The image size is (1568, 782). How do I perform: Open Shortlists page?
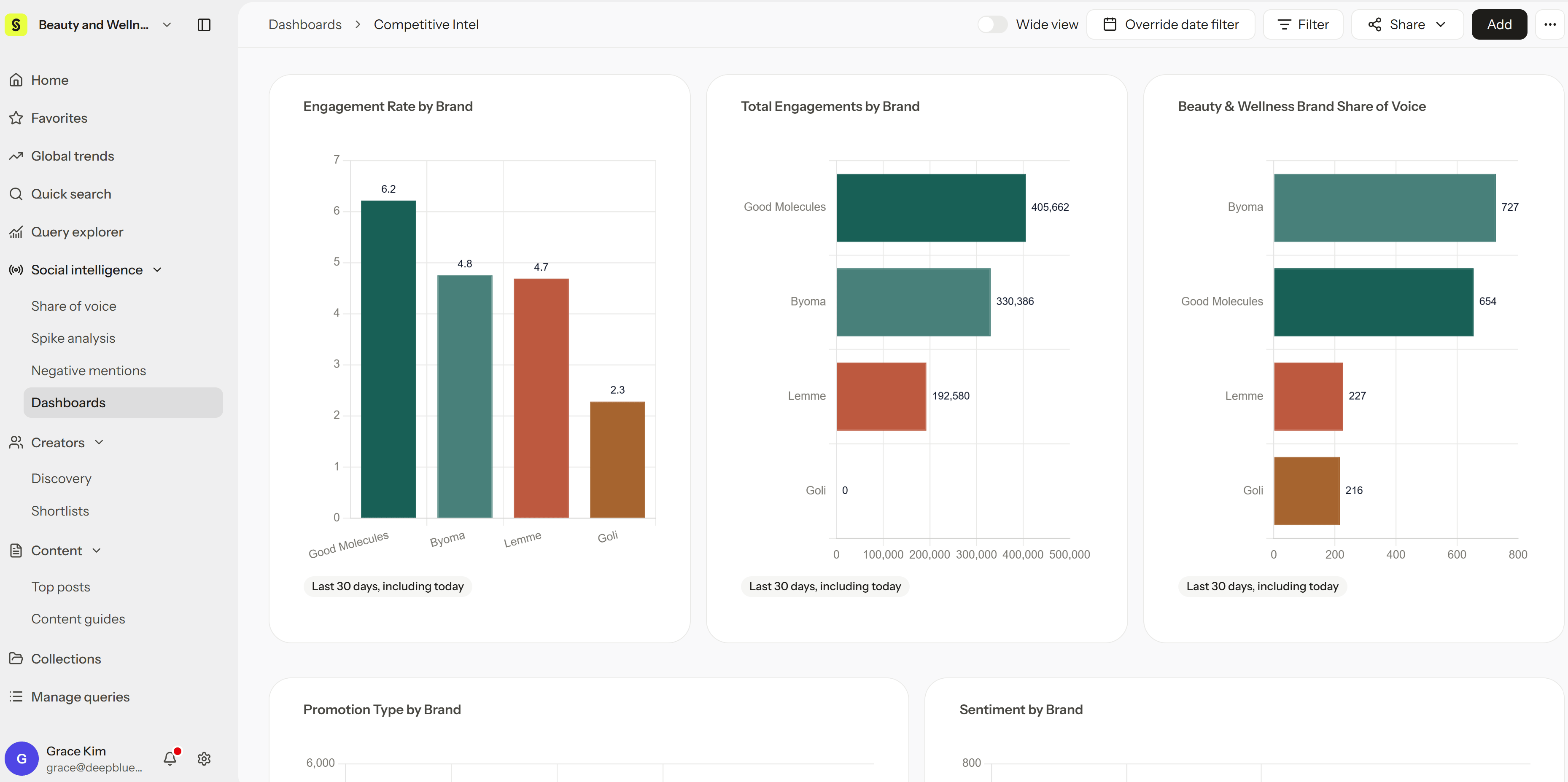pos(60,511)
